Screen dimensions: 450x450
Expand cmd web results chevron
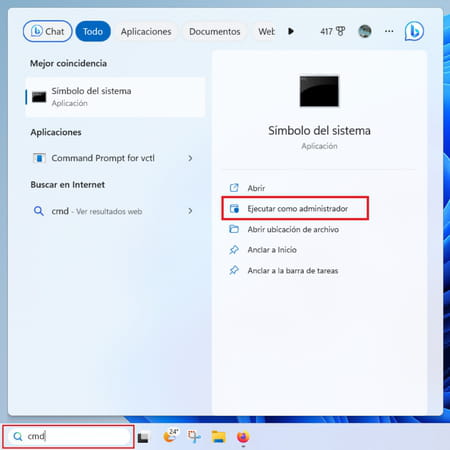pos(190,211)
